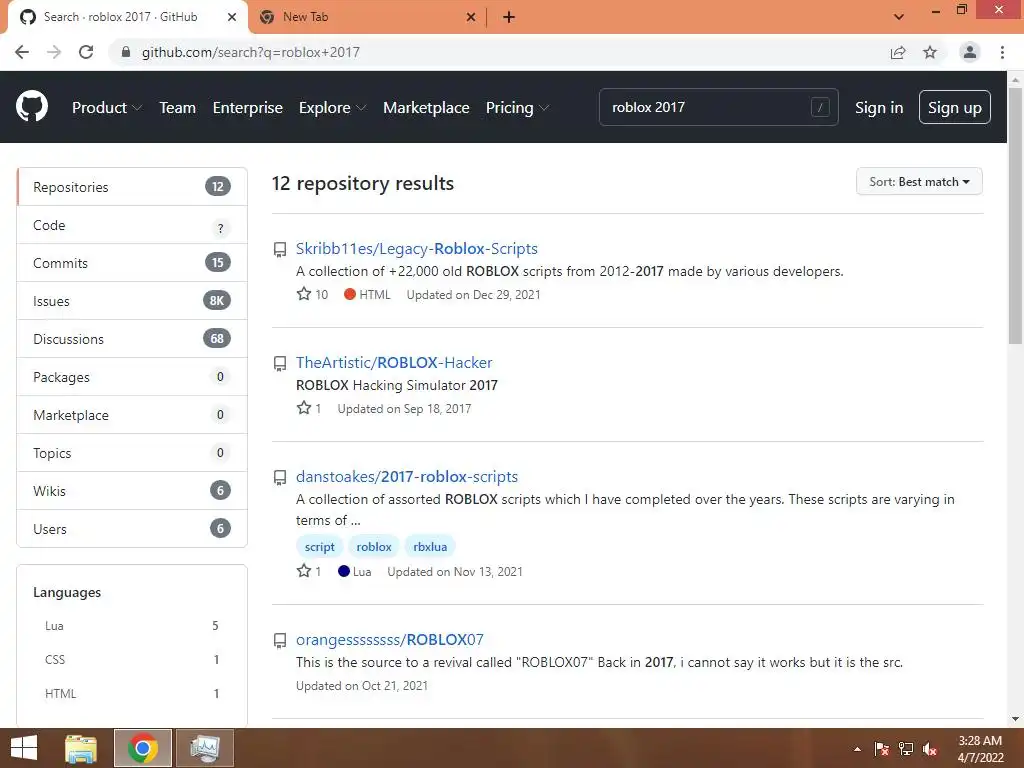This screenshot has height=768, width=1024.
Task: Click star icon on ROBLOX-Hacker result
Action: click(304, 408)
